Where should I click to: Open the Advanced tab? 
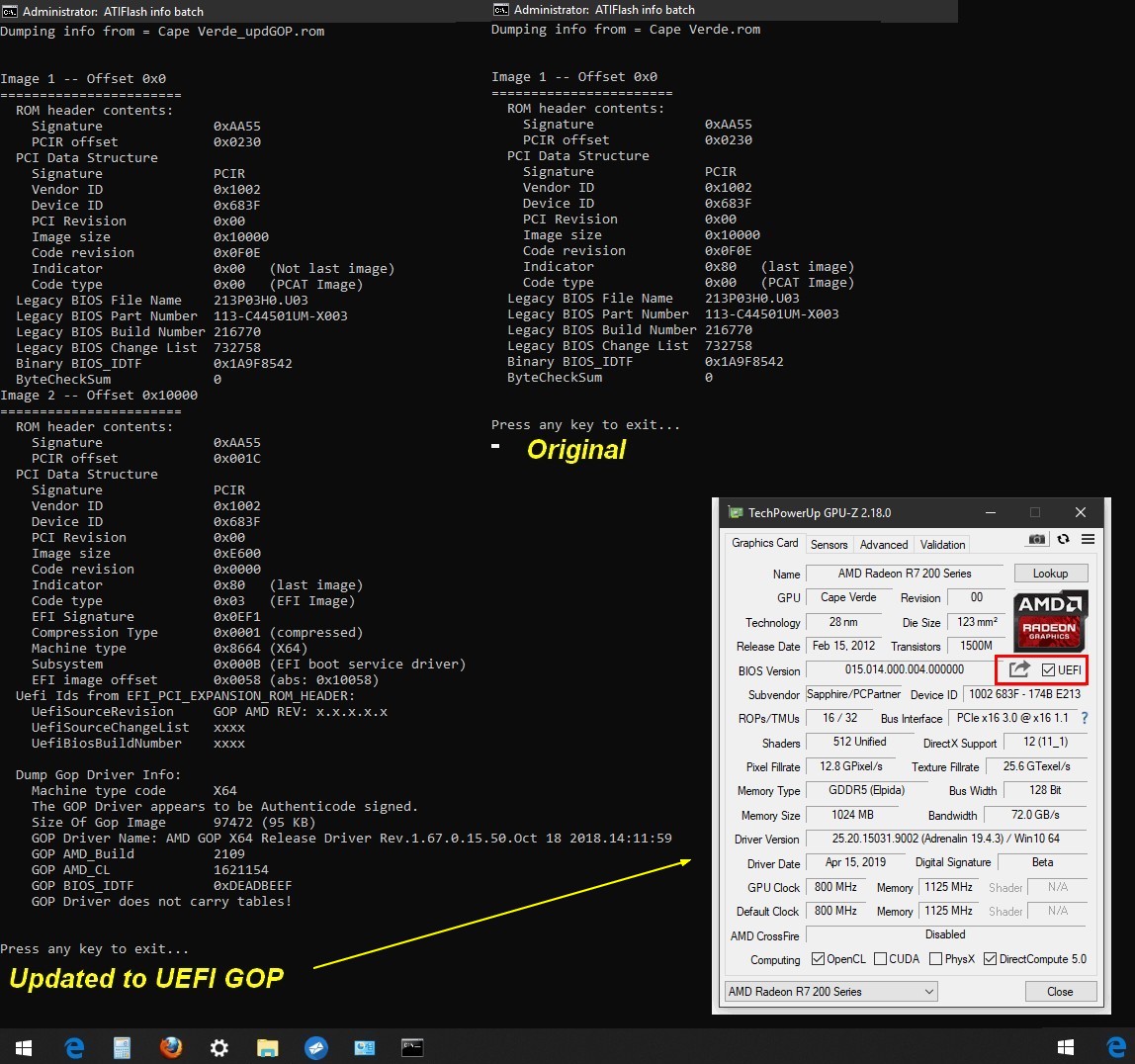[883, 544]
